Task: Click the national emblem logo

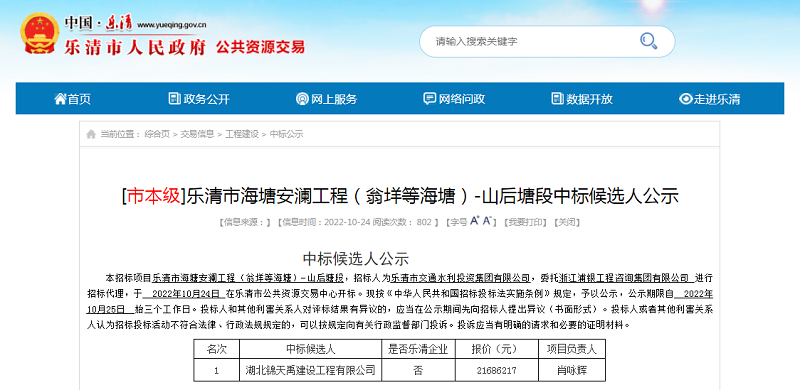Action: (39, 33)
